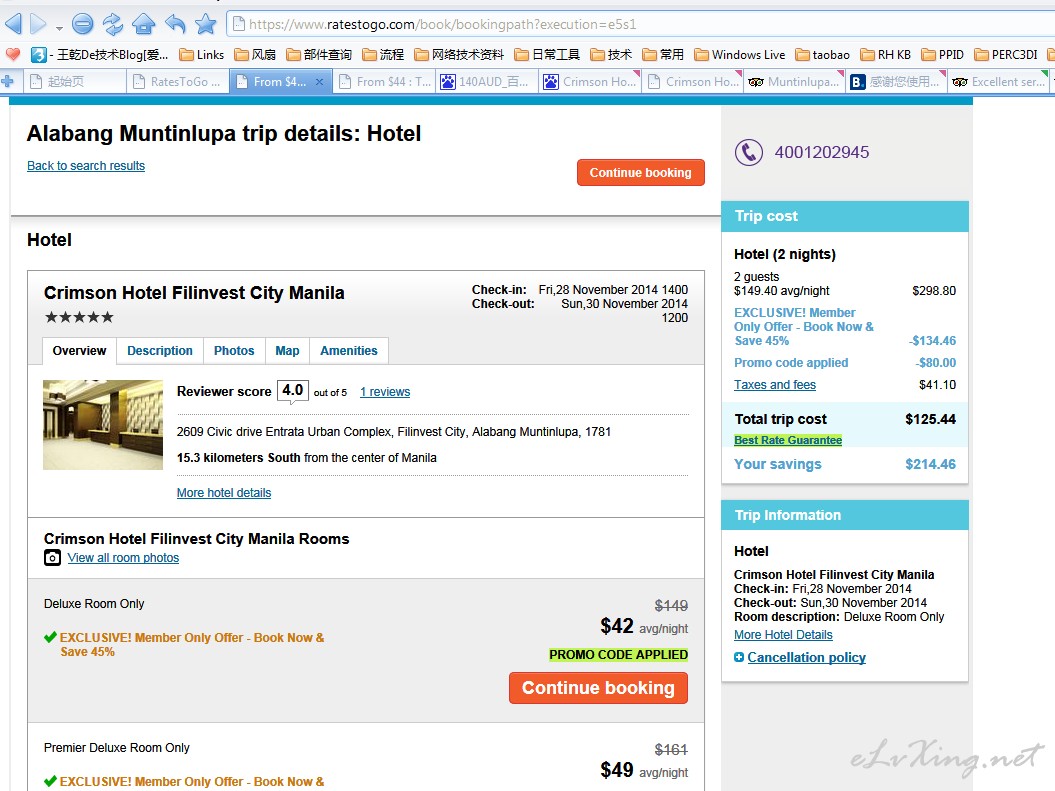Open the Description hotel tab

point(160,350)
